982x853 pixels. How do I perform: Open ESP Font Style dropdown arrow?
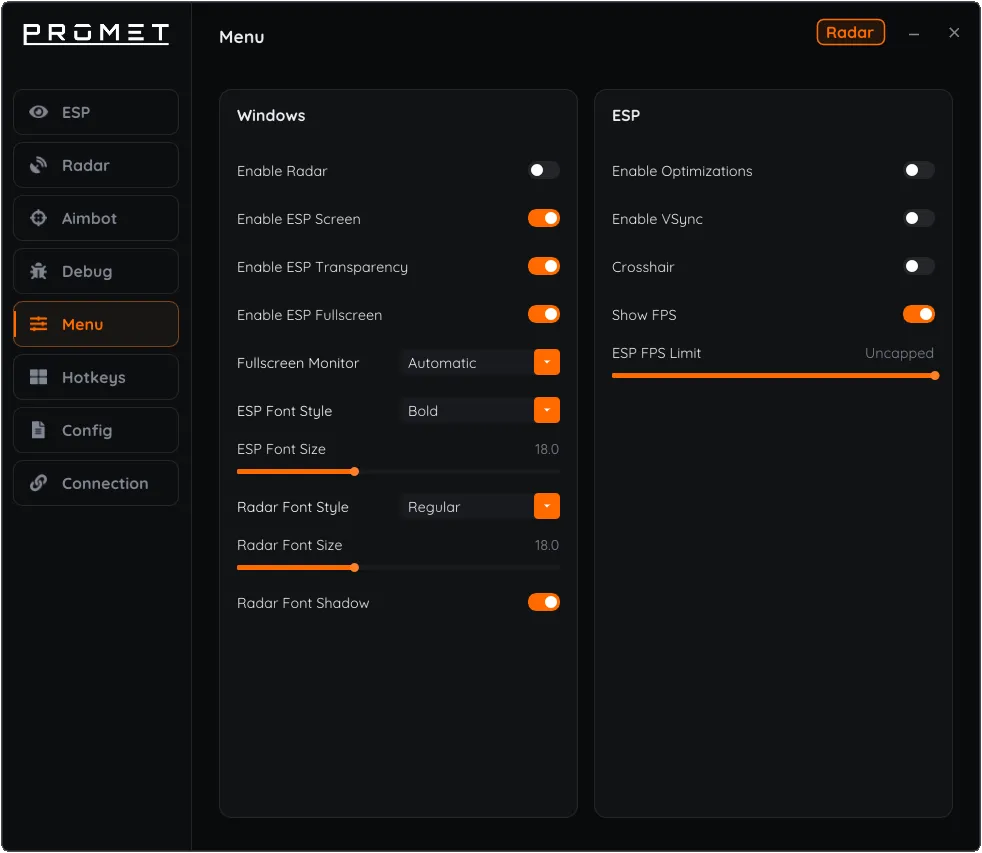click(x=547, y=410)
